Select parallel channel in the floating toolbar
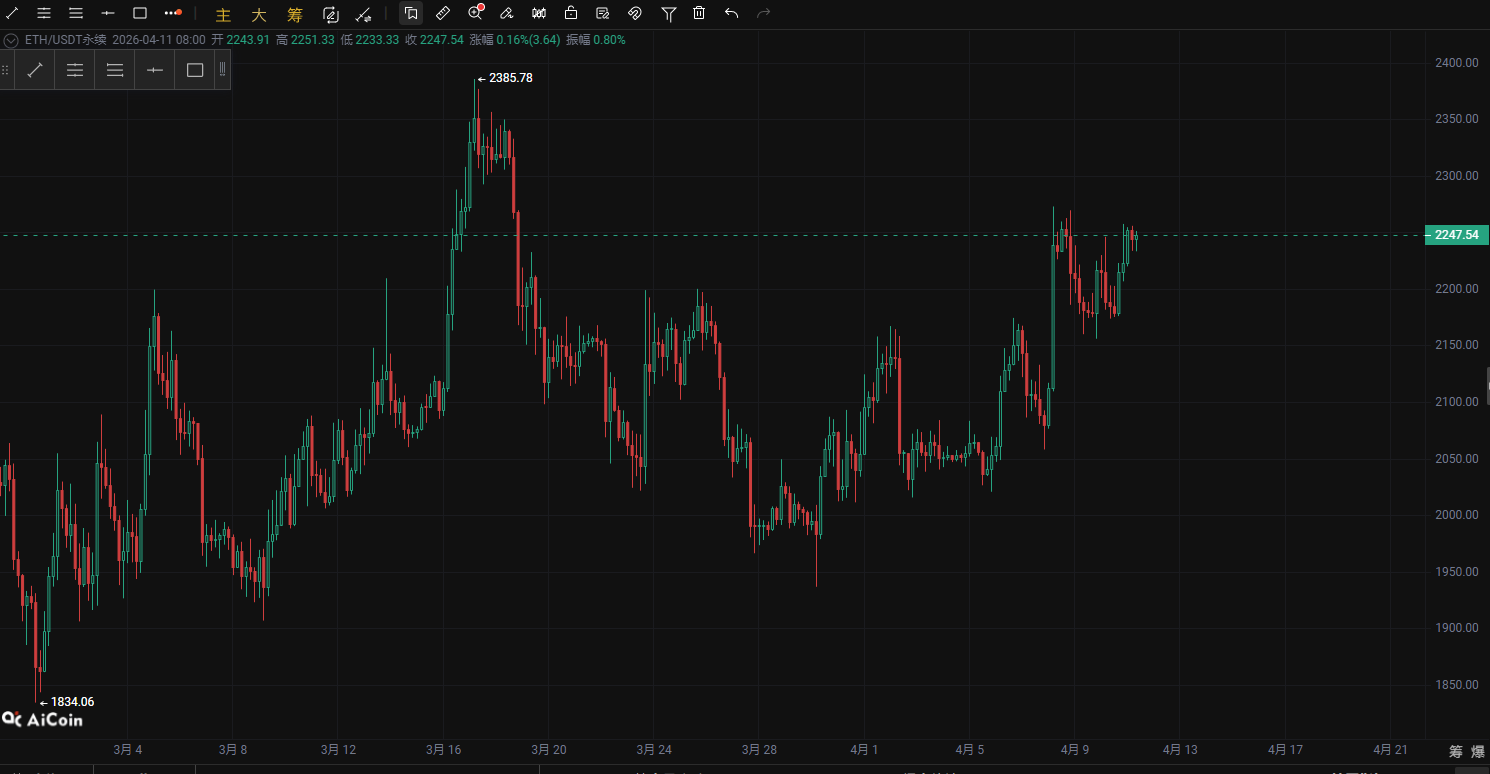This screenshot has height=774, width=1490. coord(75,70)
